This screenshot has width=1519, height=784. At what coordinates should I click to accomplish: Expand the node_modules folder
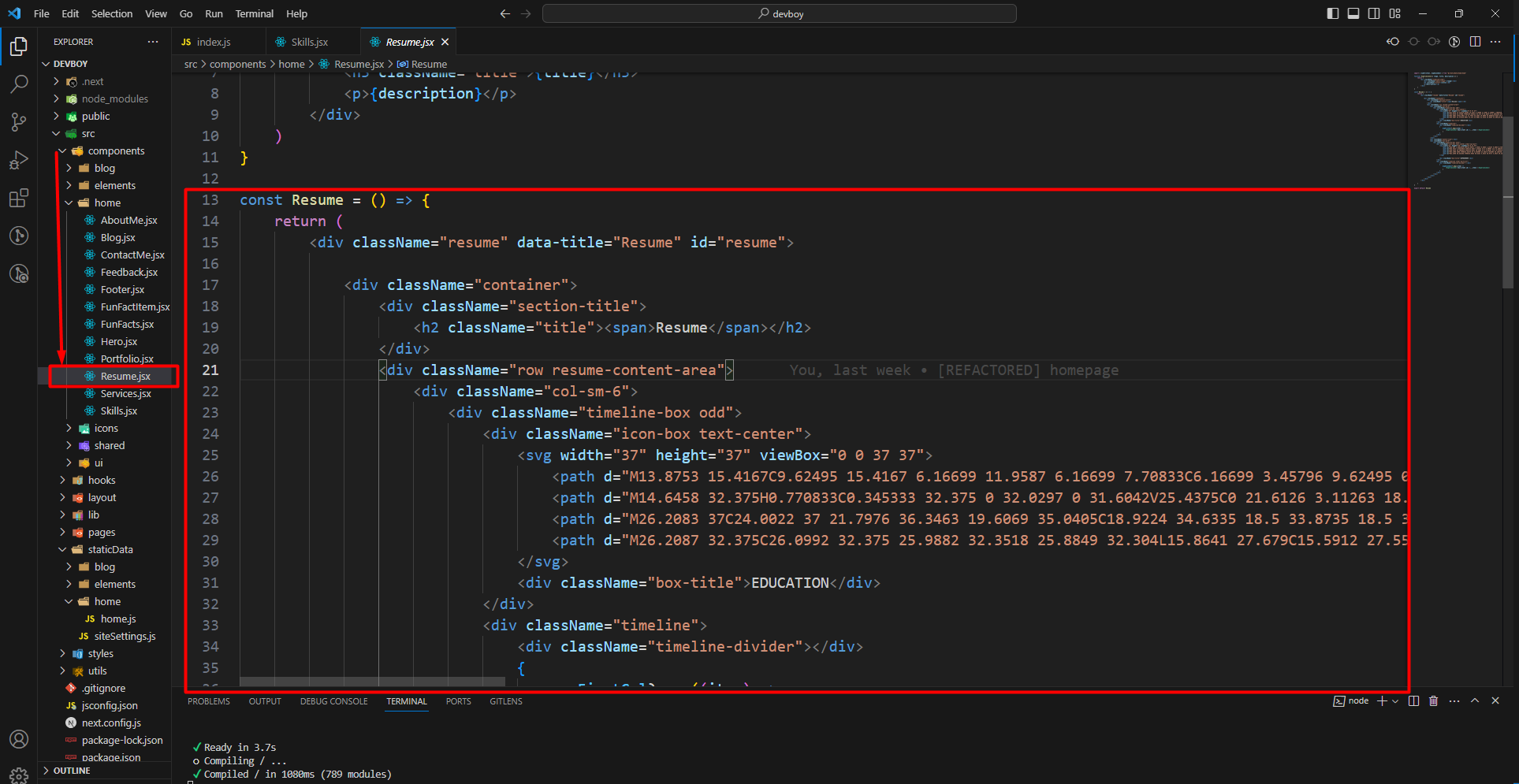(x=114, y=99)
